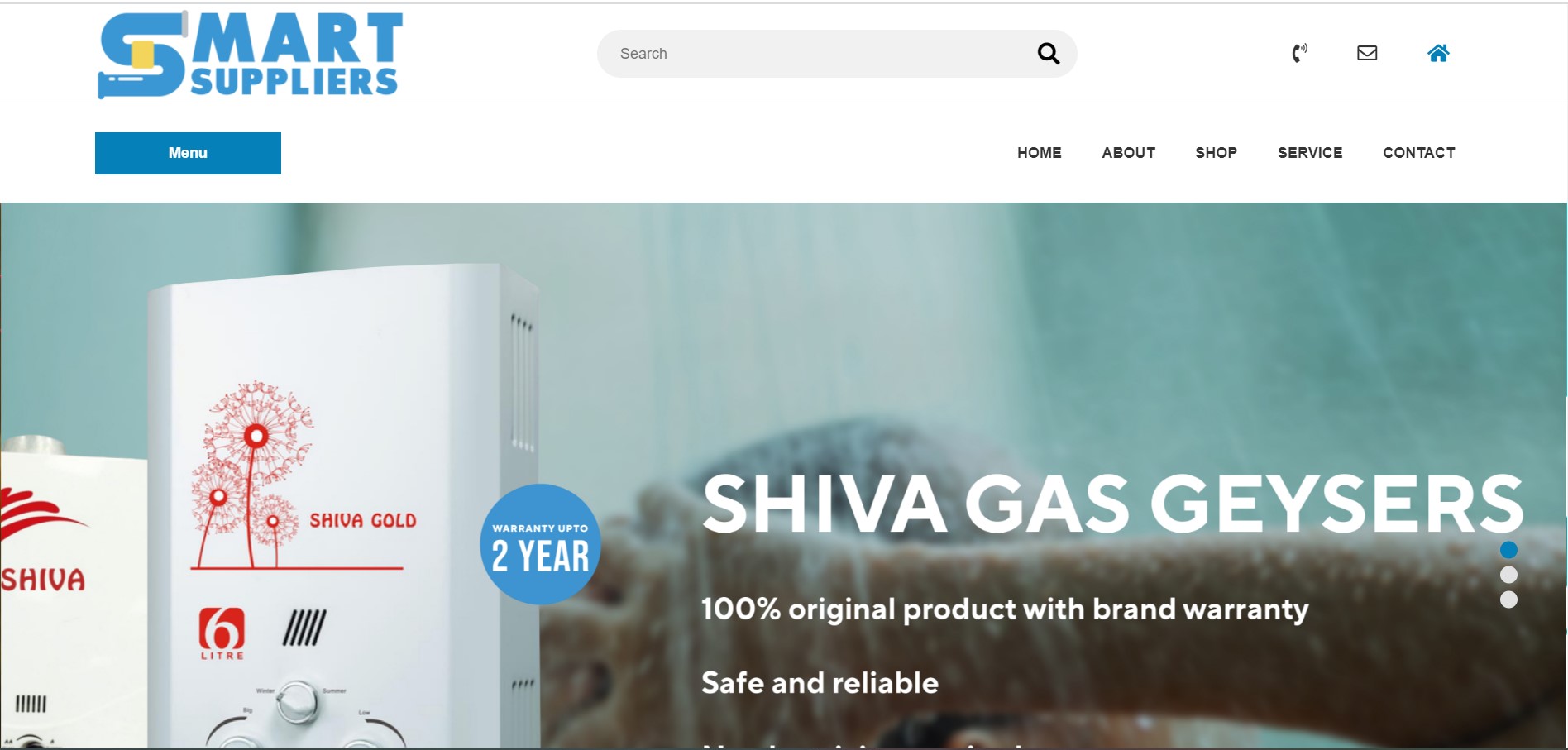This screenshot has width=1568, height=750.
Task: Click the search magnifier icon
Action: pyautogui.click(x=1048, y=54)
